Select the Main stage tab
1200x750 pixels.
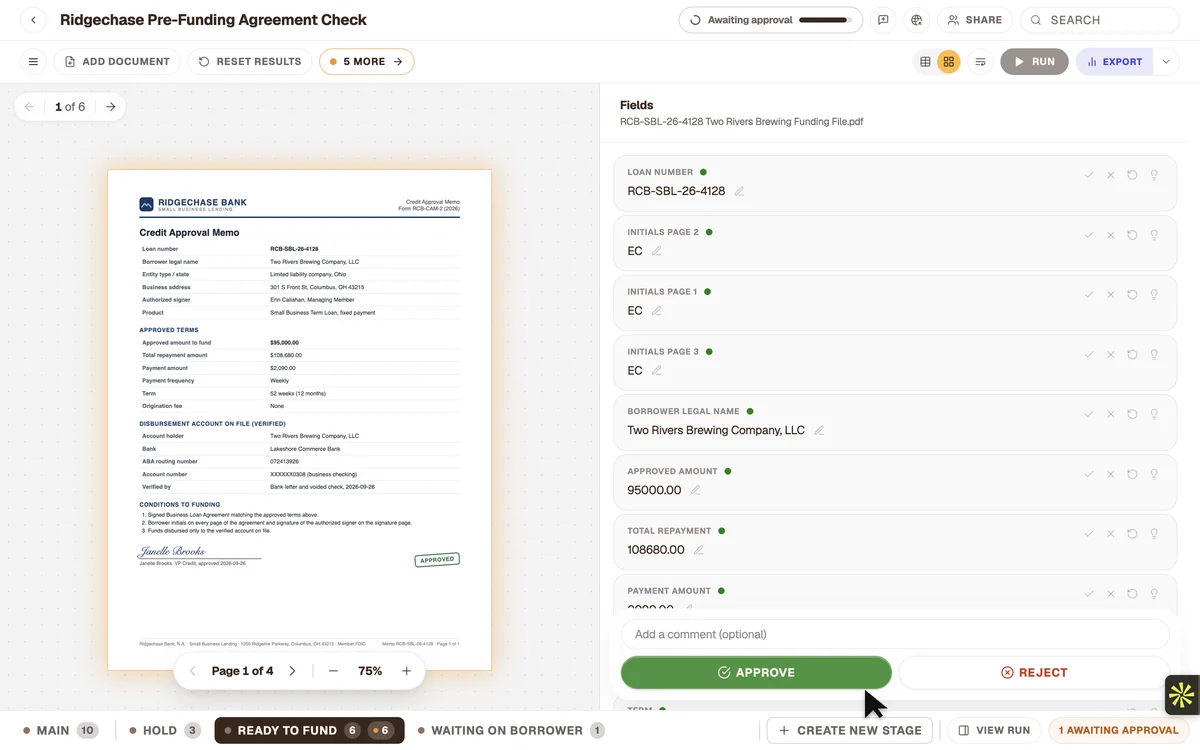click(x=60, y=731)
